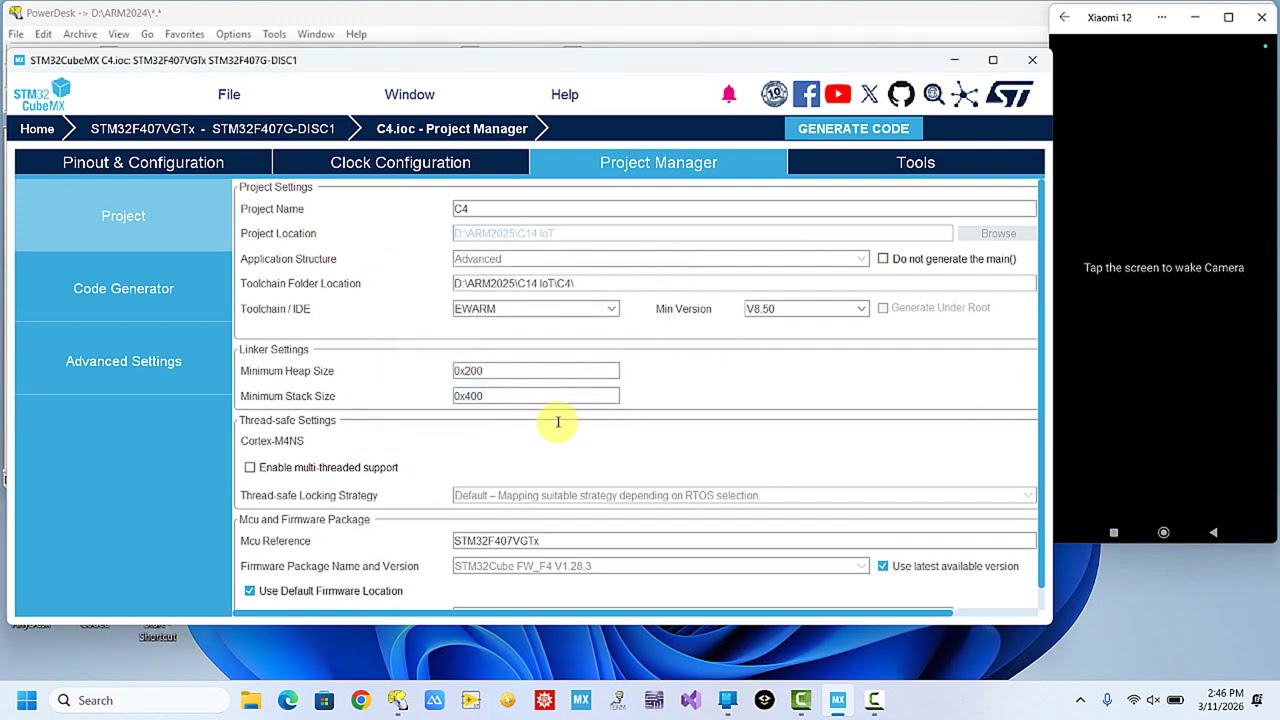Open File Explorer from the taskbar
The height and width of the screenshot is (720, 1280).
click(x=251, y=700)
